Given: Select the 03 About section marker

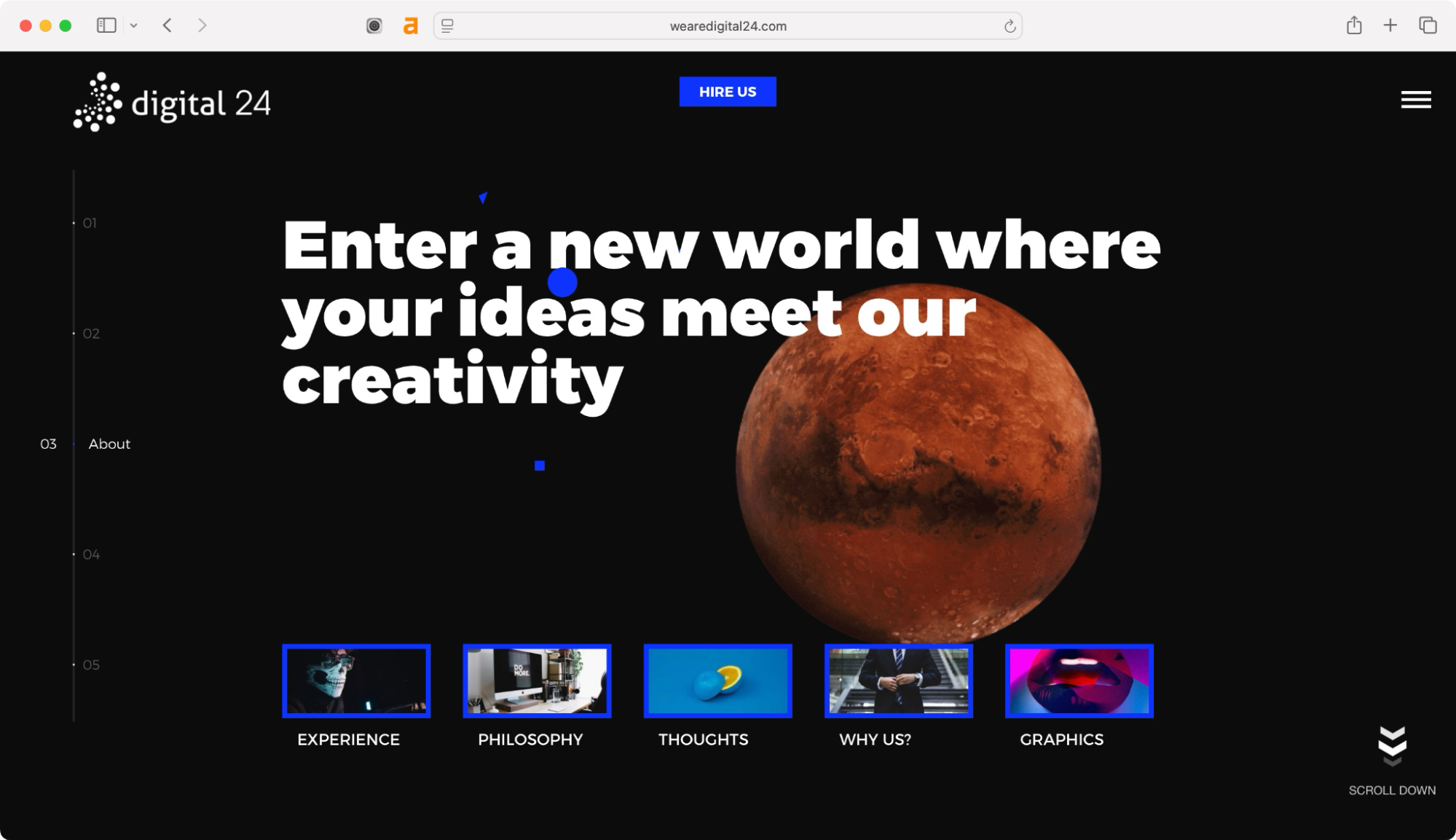Looking at the screenshot, I should click(85, 444).
